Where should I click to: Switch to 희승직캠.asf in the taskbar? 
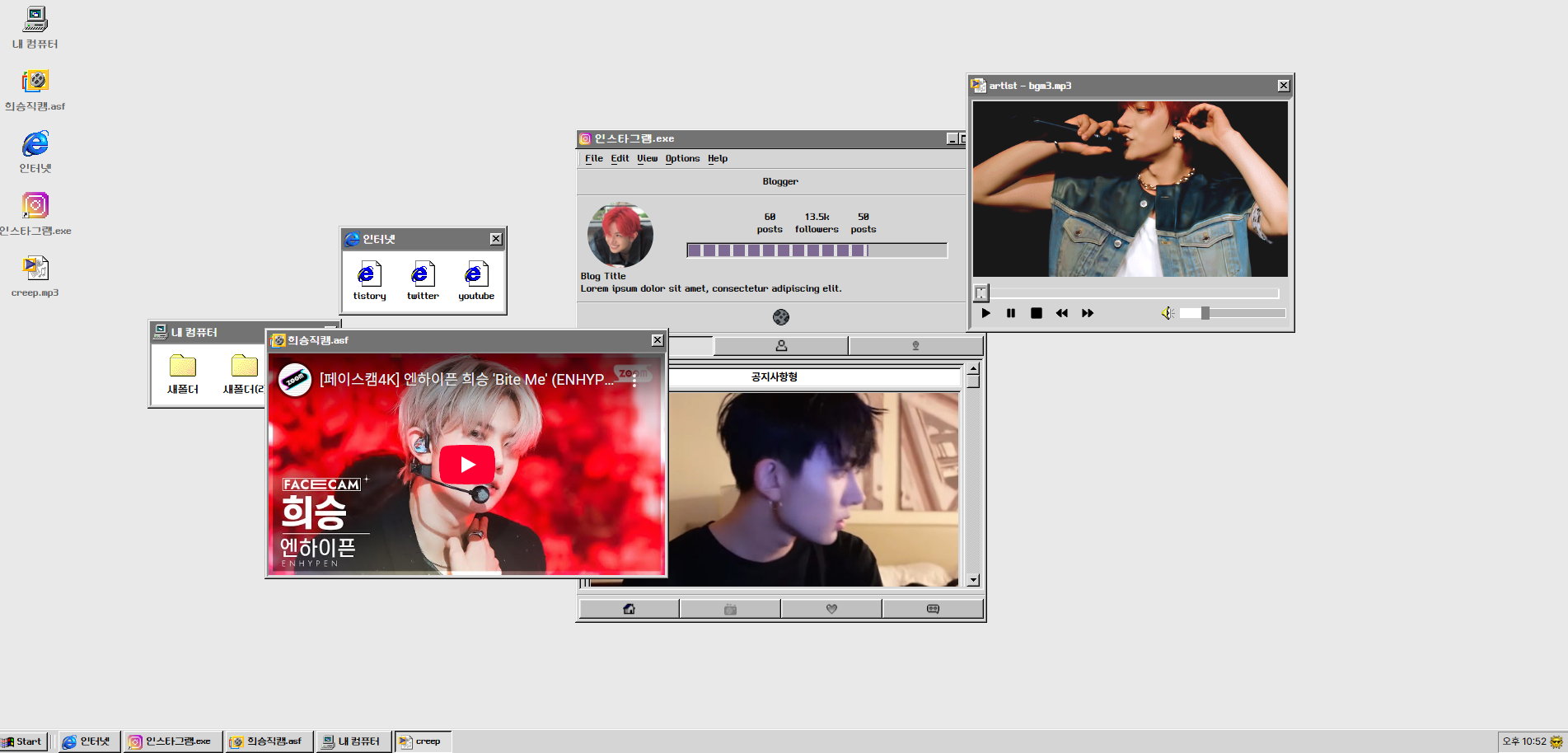coord(269,741)
